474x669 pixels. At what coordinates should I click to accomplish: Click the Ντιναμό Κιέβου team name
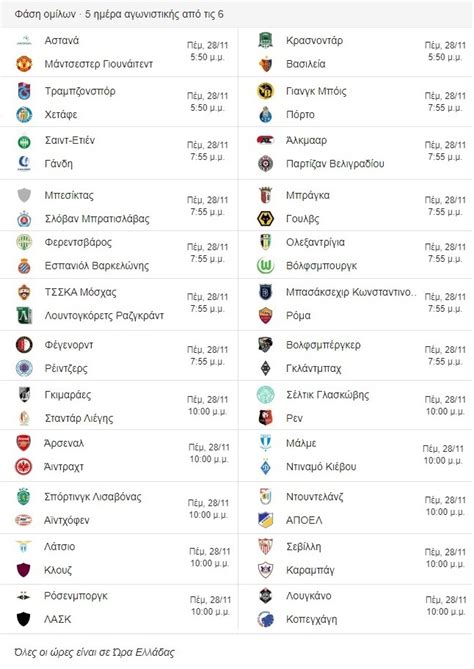(x=321, y=467)
